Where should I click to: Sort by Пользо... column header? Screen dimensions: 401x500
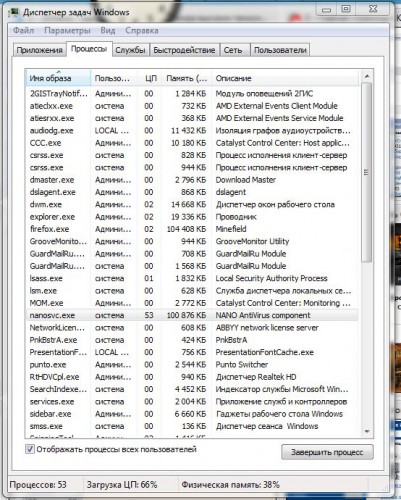pos(114,78)
